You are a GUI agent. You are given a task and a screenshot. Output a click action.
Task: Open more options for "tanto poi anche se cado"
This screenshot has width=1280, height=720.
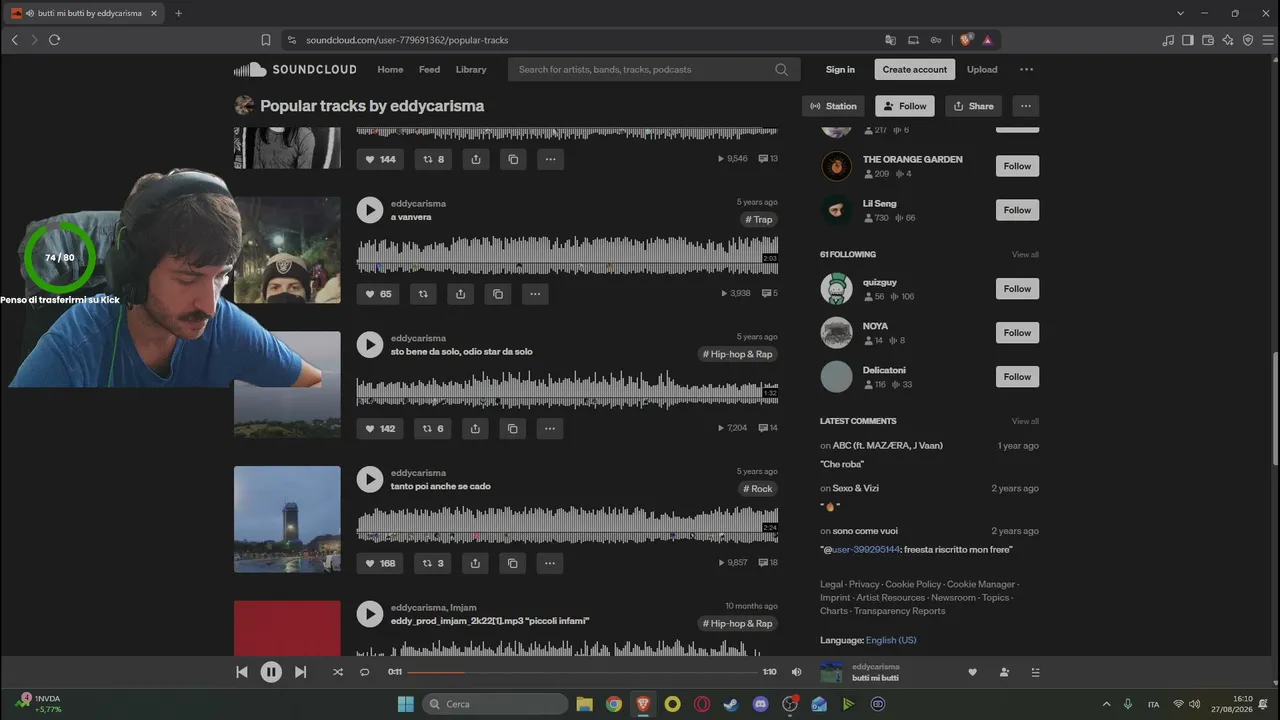point(550,563)
